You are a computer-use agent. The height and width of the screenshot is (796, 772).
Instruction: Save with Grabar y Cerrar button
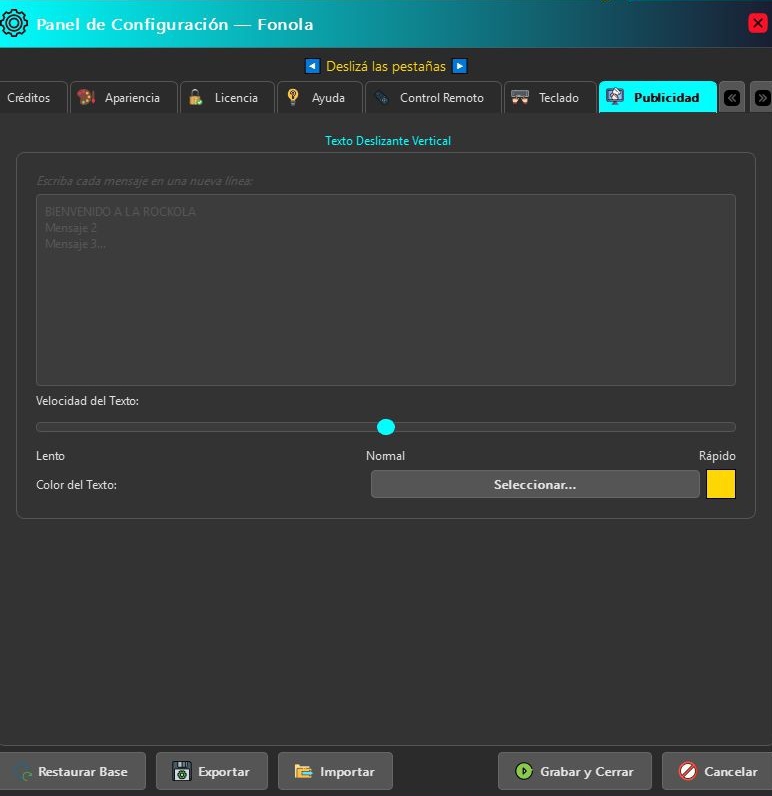pos(575,771)
